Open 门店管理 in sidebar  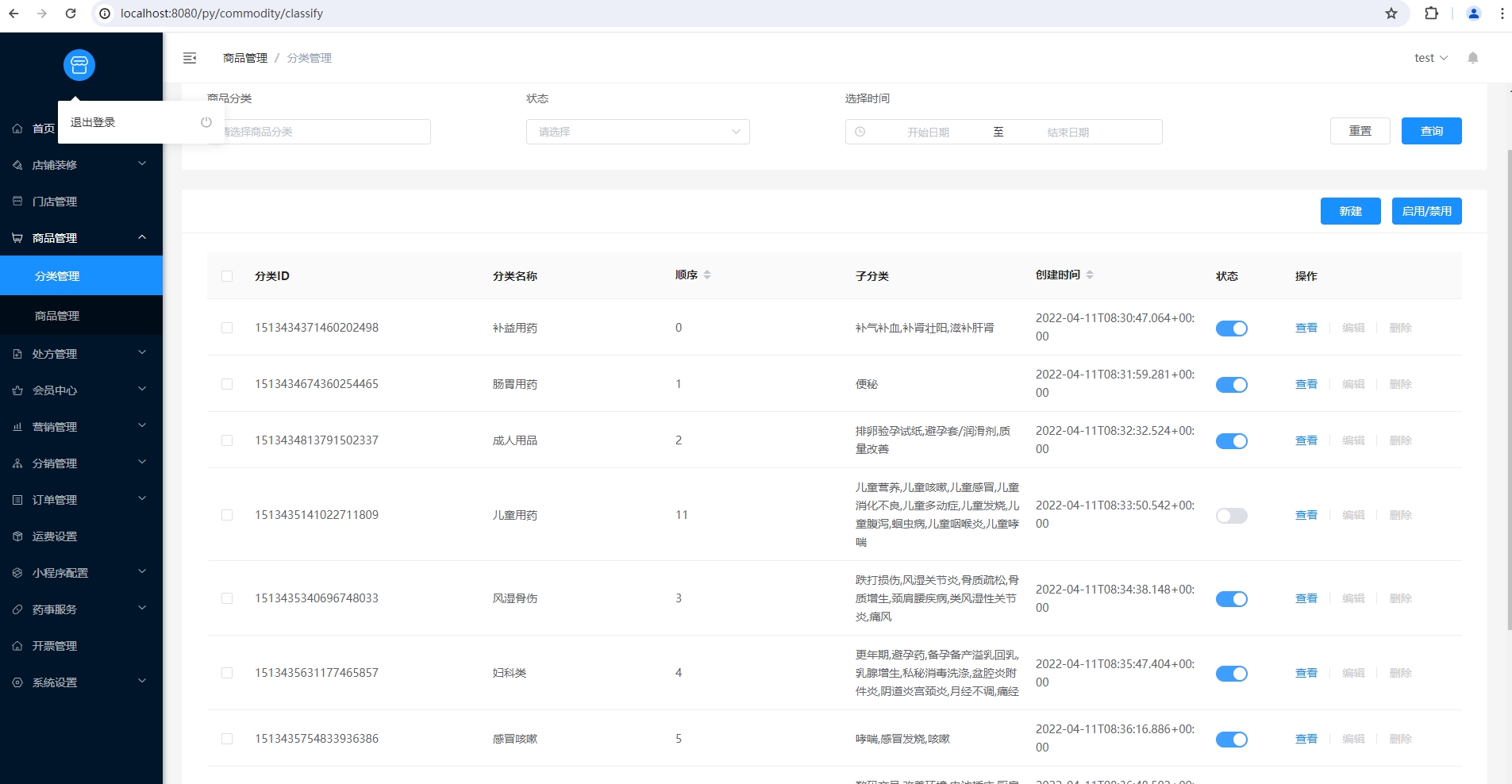pyautogui.click(x=81, y=202)
